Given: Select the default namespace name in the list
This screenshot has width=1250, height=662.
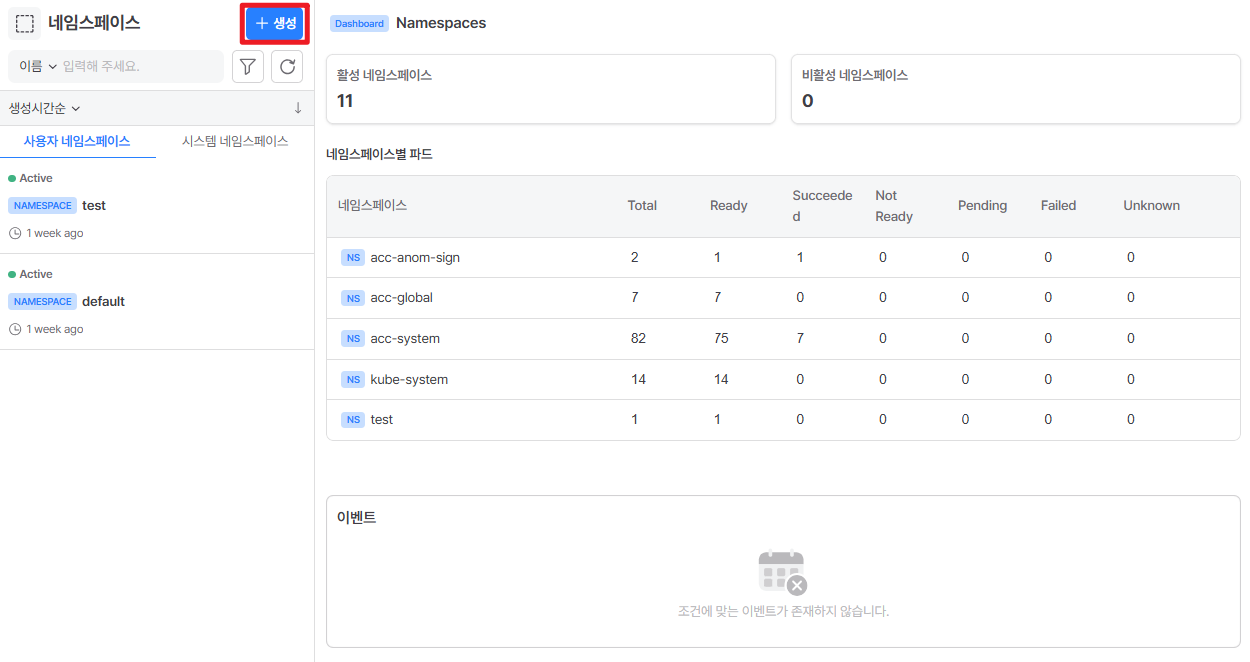Looking at the screenshot, I should pyautogui.click(x=103, y=301).
